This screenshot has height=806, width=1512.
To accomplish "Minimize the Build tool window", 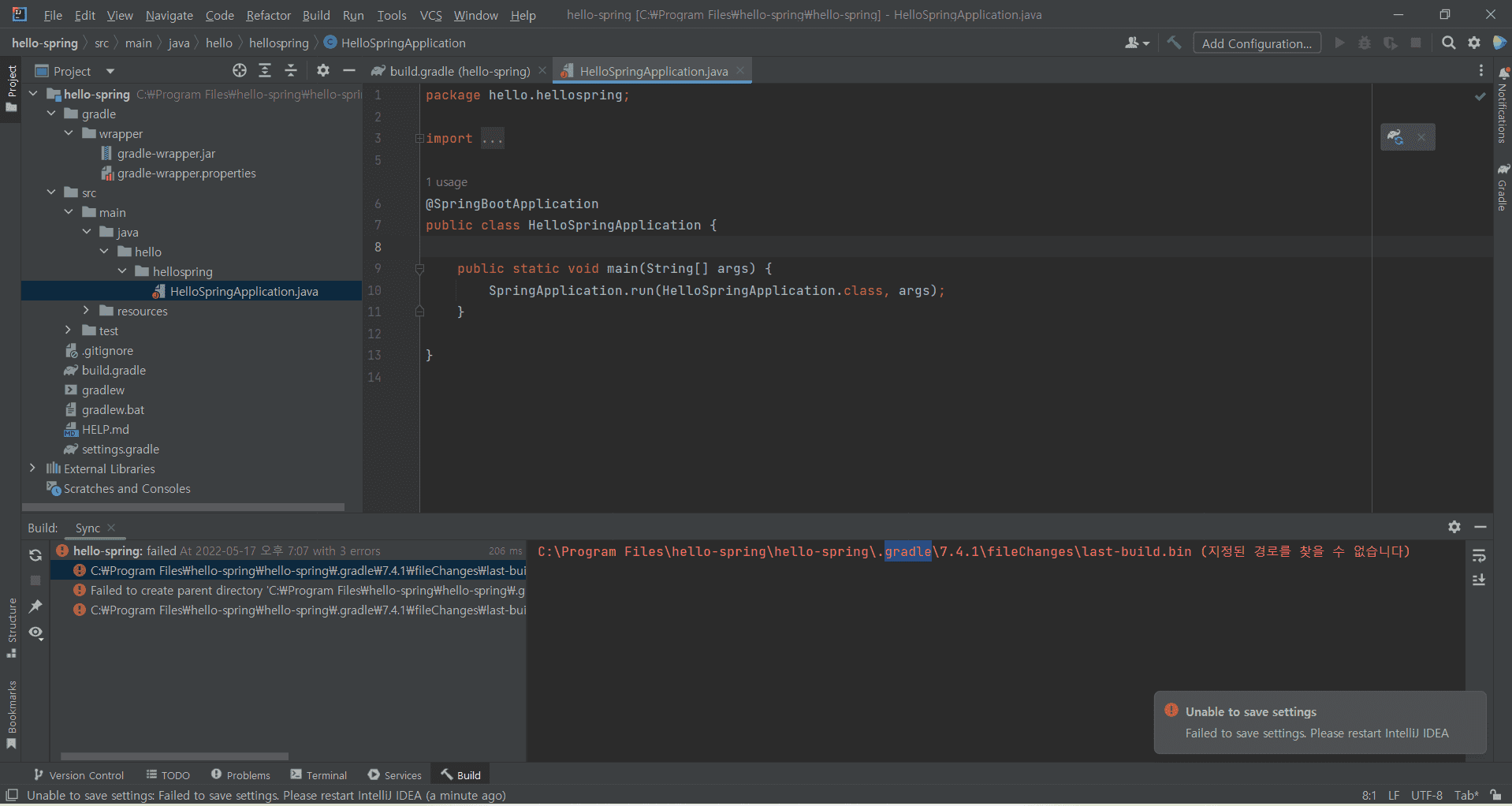I will 1480,527.
